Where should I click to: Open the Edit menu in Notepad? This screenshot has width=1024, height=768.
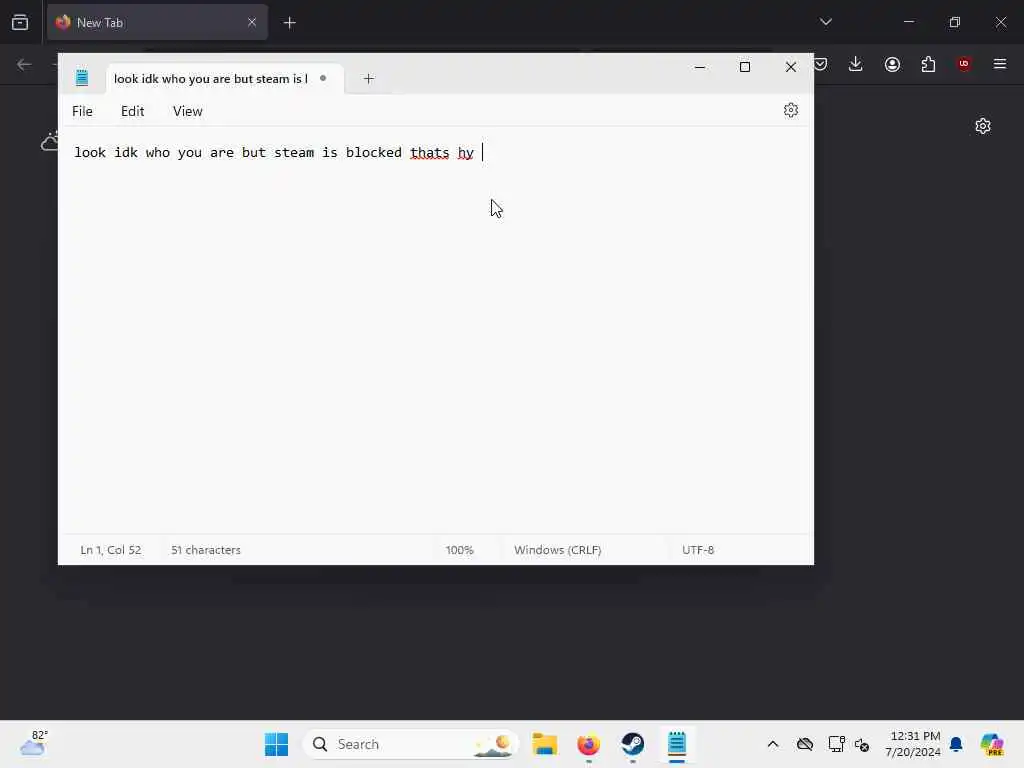click(x=133, y=111)
